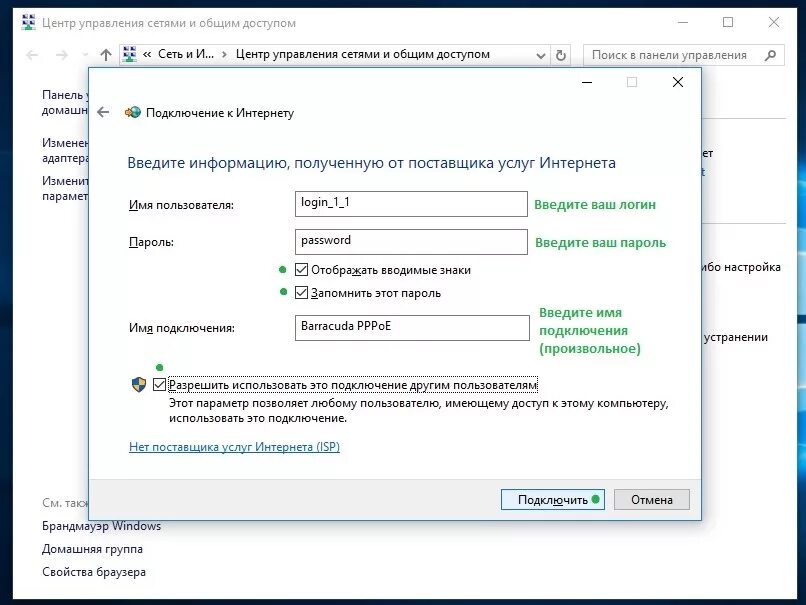Viewport: 806px width, 605px height.
Task: Refresh the Control Panel address bar
Action: 561,54
